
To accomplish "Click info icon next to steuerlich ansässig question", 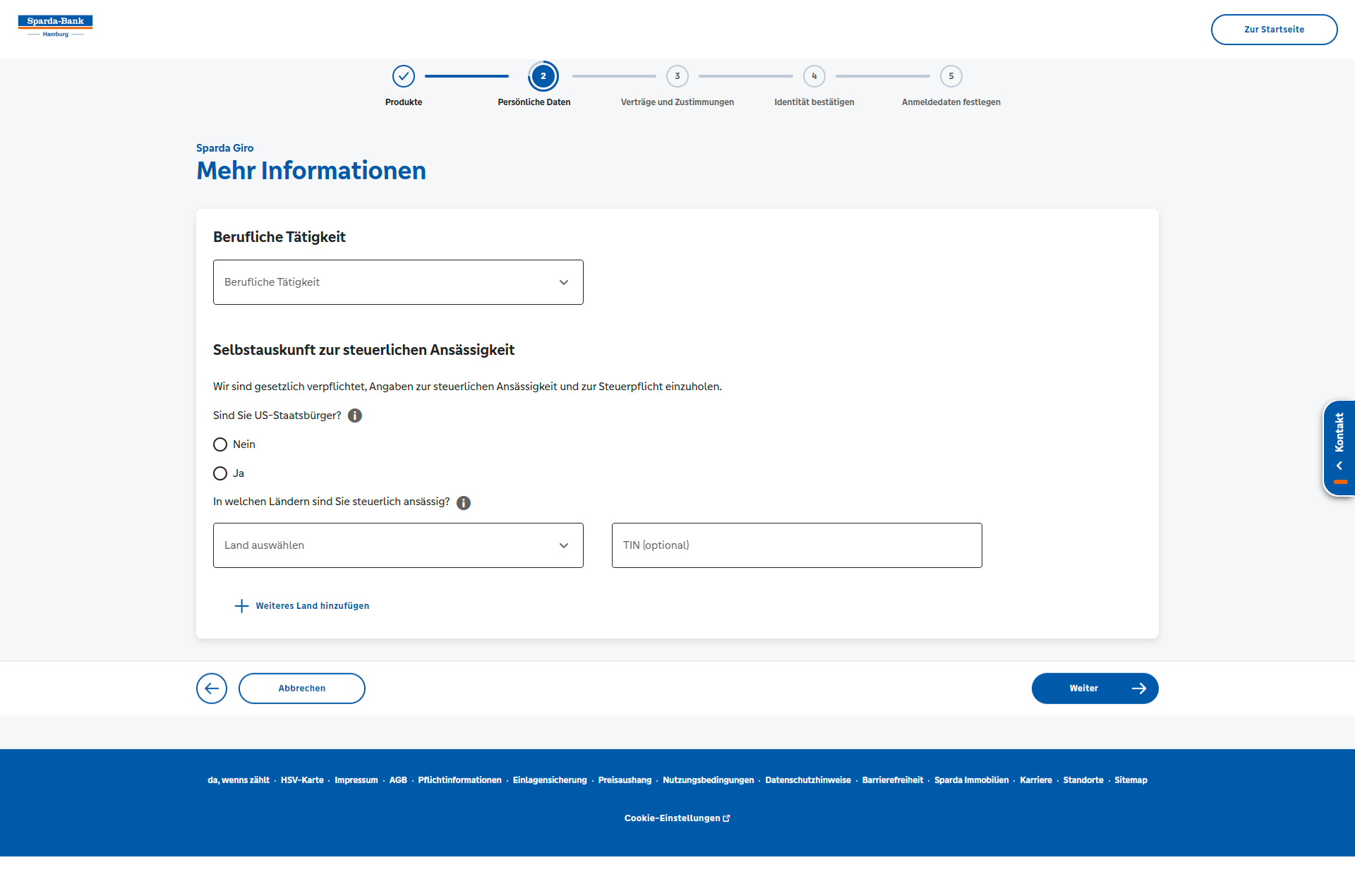I will pos(464,502).
